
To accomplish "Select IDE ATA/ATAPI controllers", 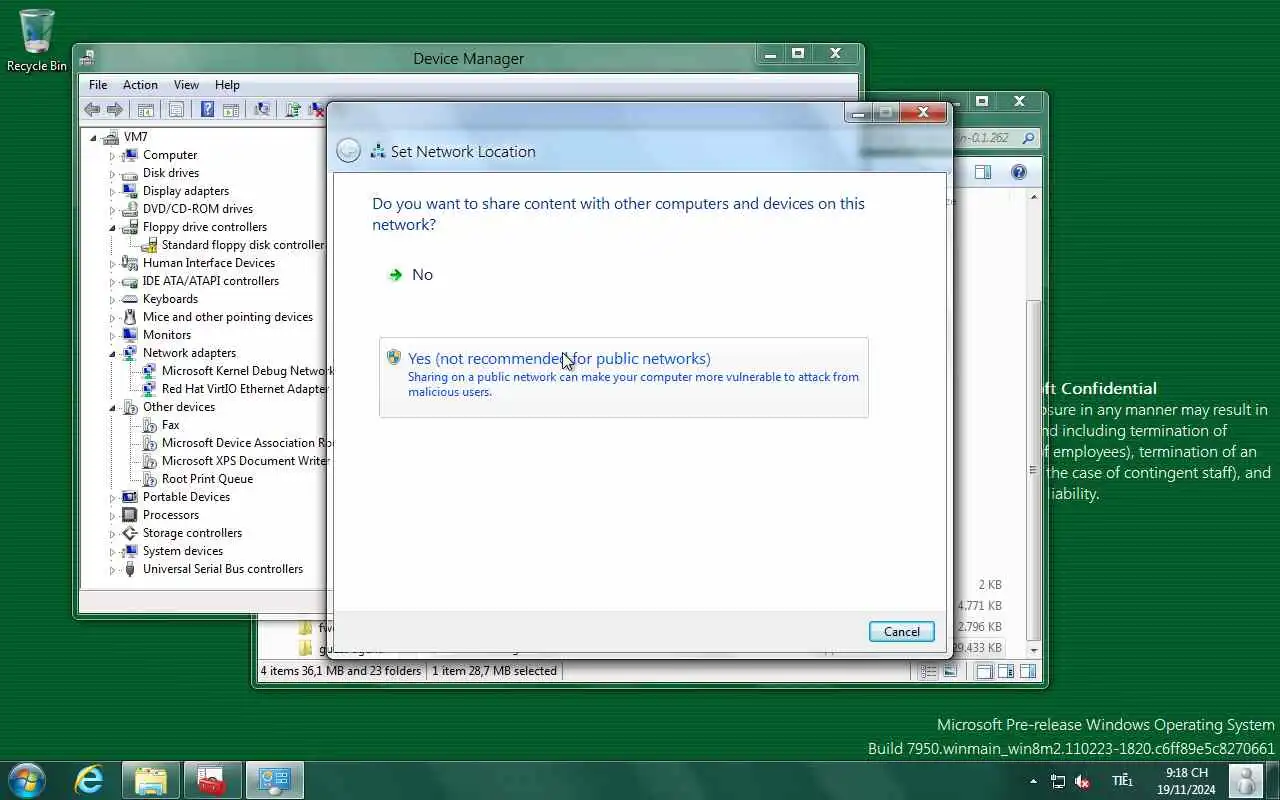I will pyautogui.click(x=210, y=281).
